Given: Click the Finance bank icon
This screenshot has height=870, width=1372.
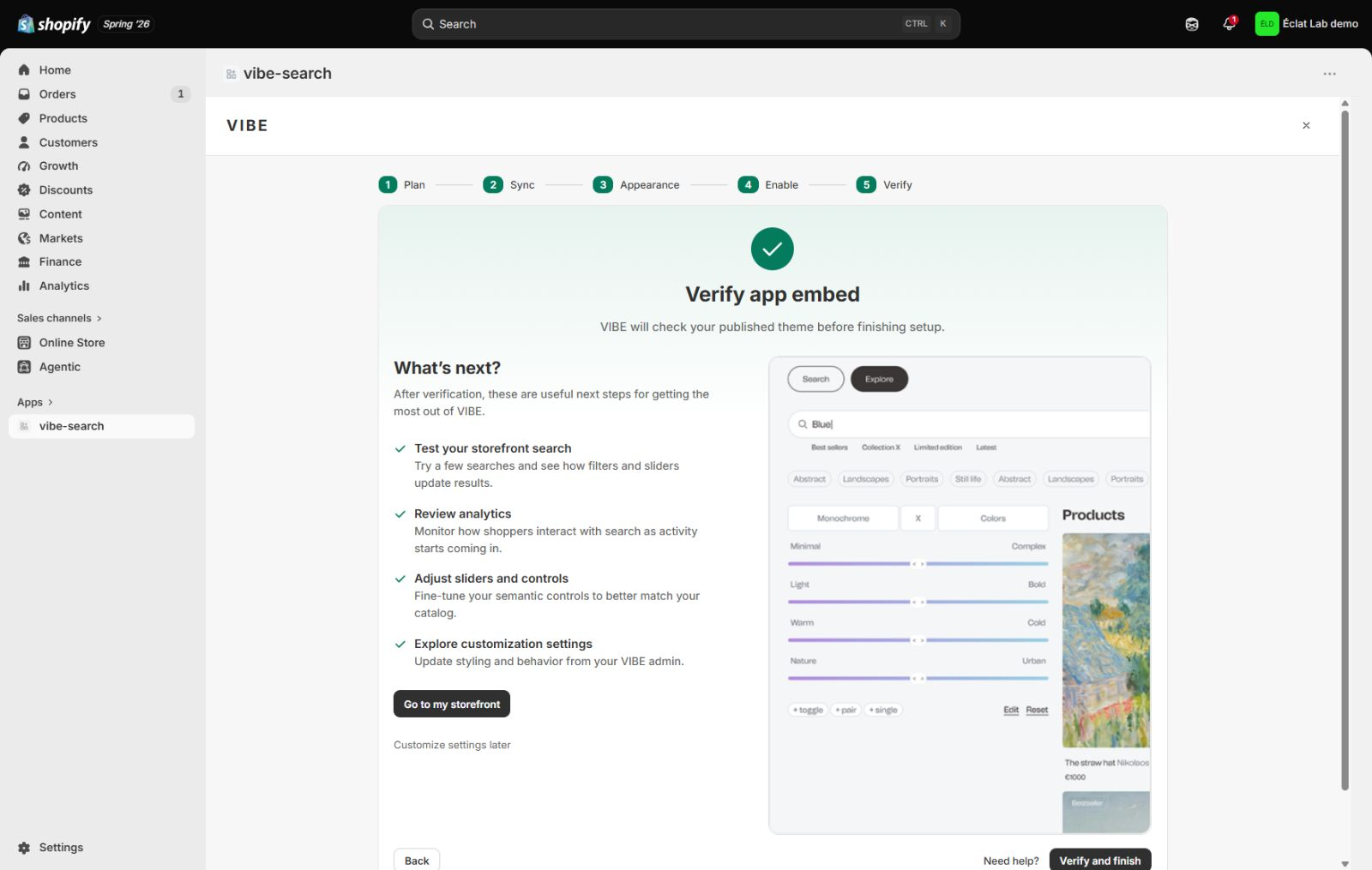Looking at the screenshot, I should pos(24,262).
